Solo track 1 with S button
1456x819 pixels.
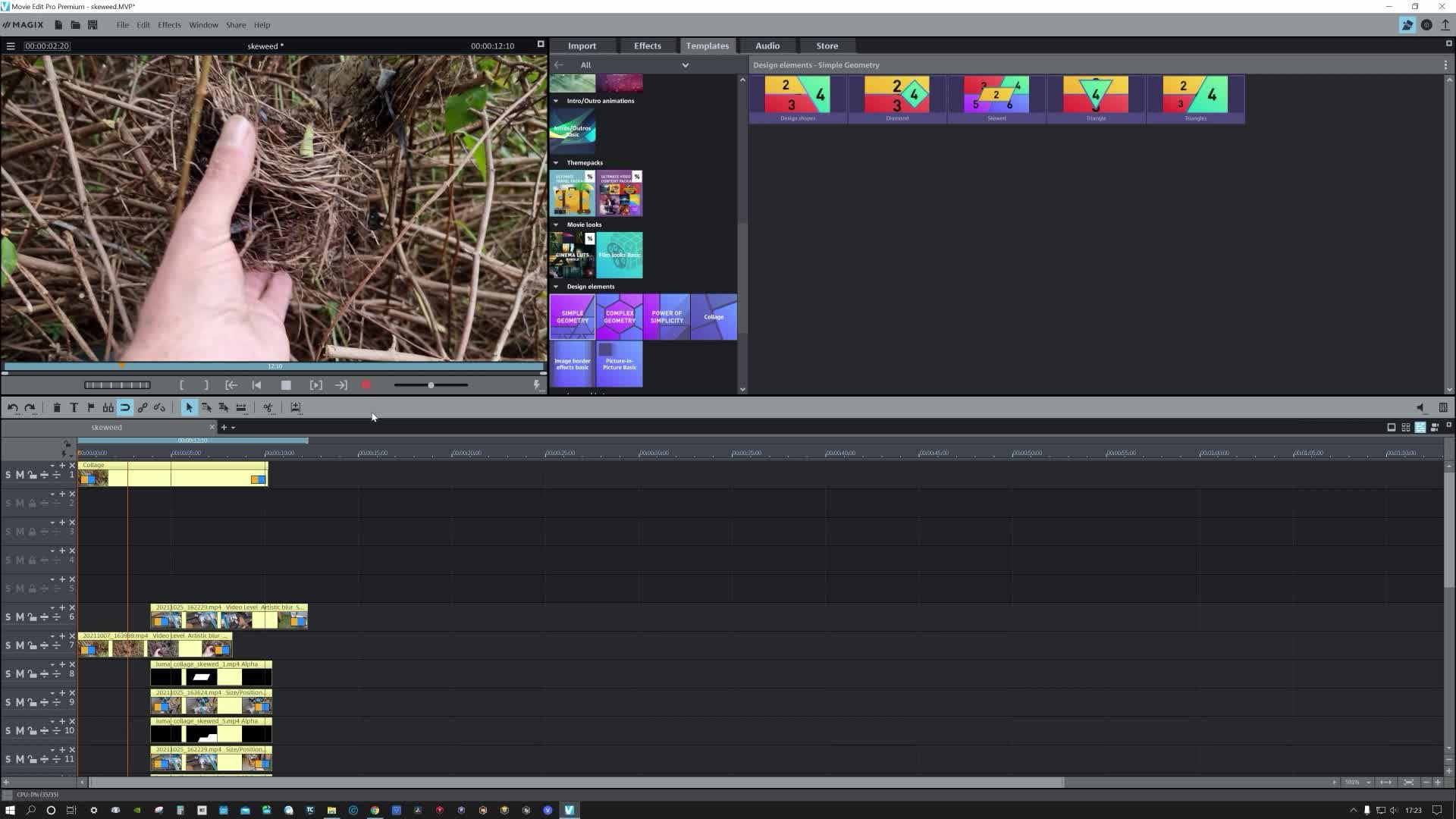click(x=8, y=475)
